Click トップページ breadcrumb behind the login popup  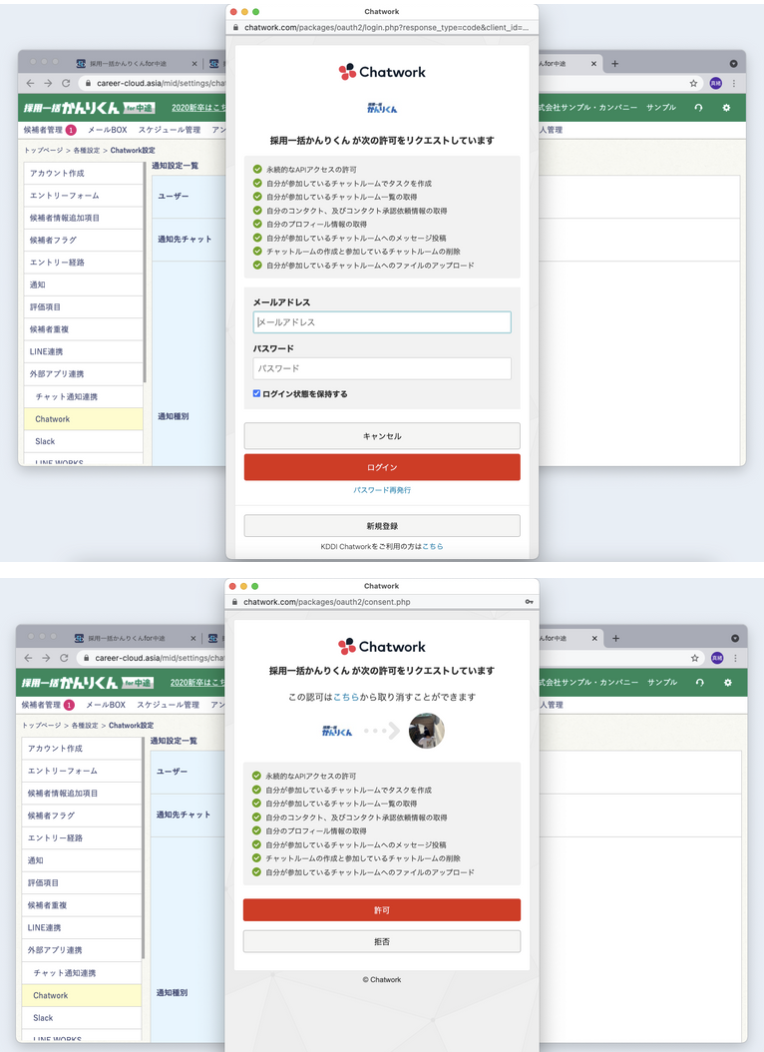pyautogui.click(x=43, y=150)
